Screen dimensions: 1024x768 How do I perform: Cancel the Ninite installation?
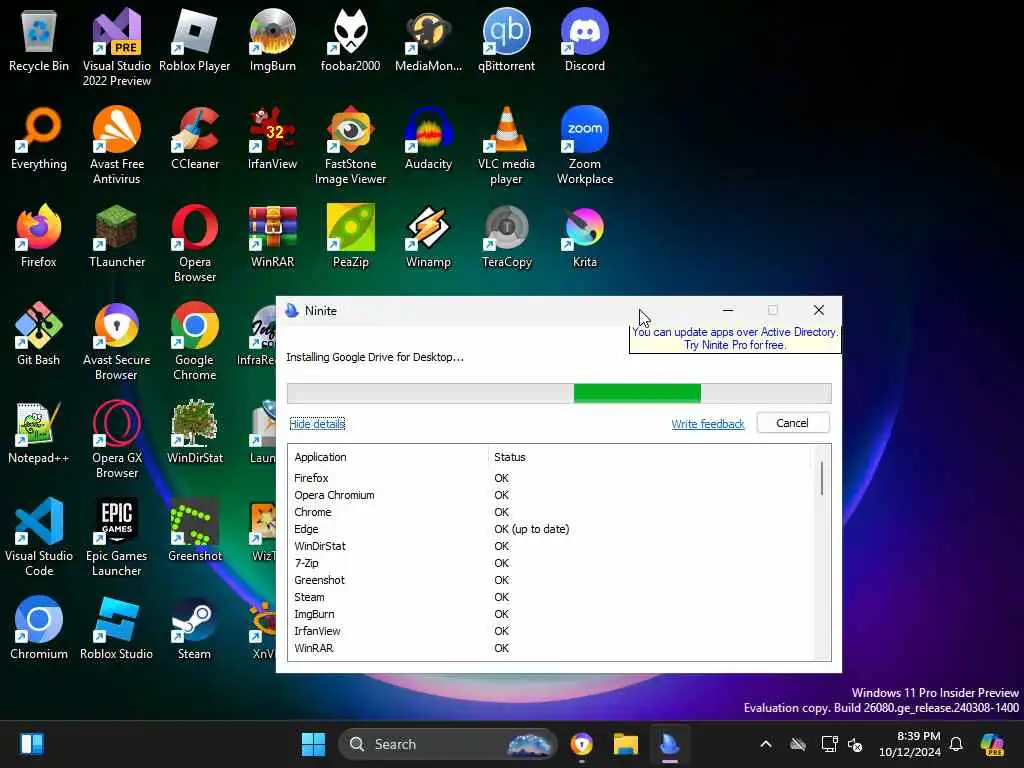(x=793, y=423)
